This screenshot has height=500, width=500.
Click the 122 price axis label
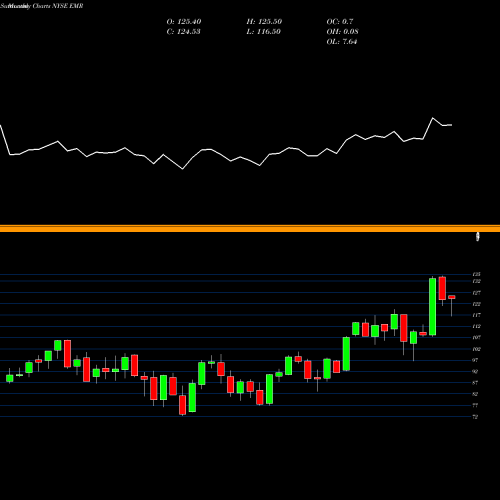(x=477, y=304)
